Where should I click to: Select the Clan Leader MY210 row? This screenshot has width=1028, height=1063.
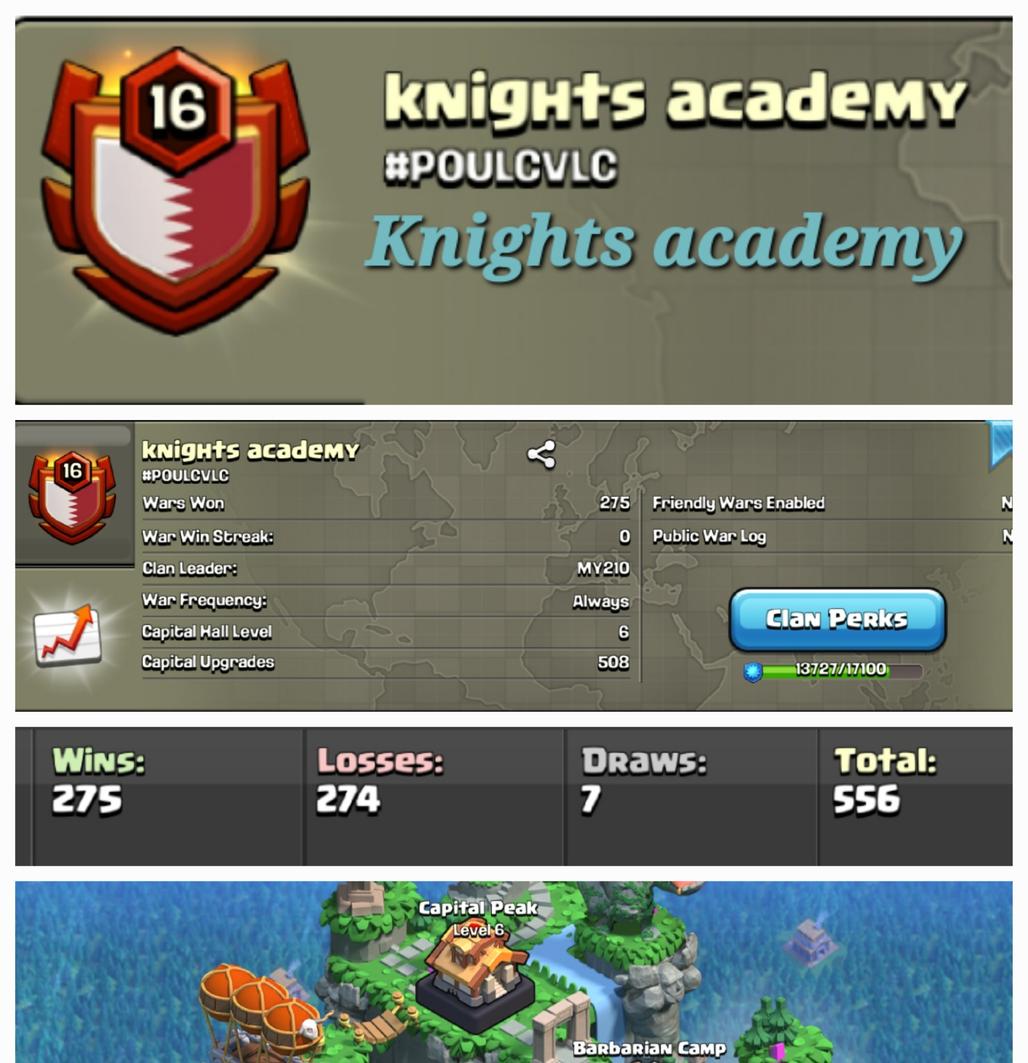pyautogui.click(x=385, y=568)
